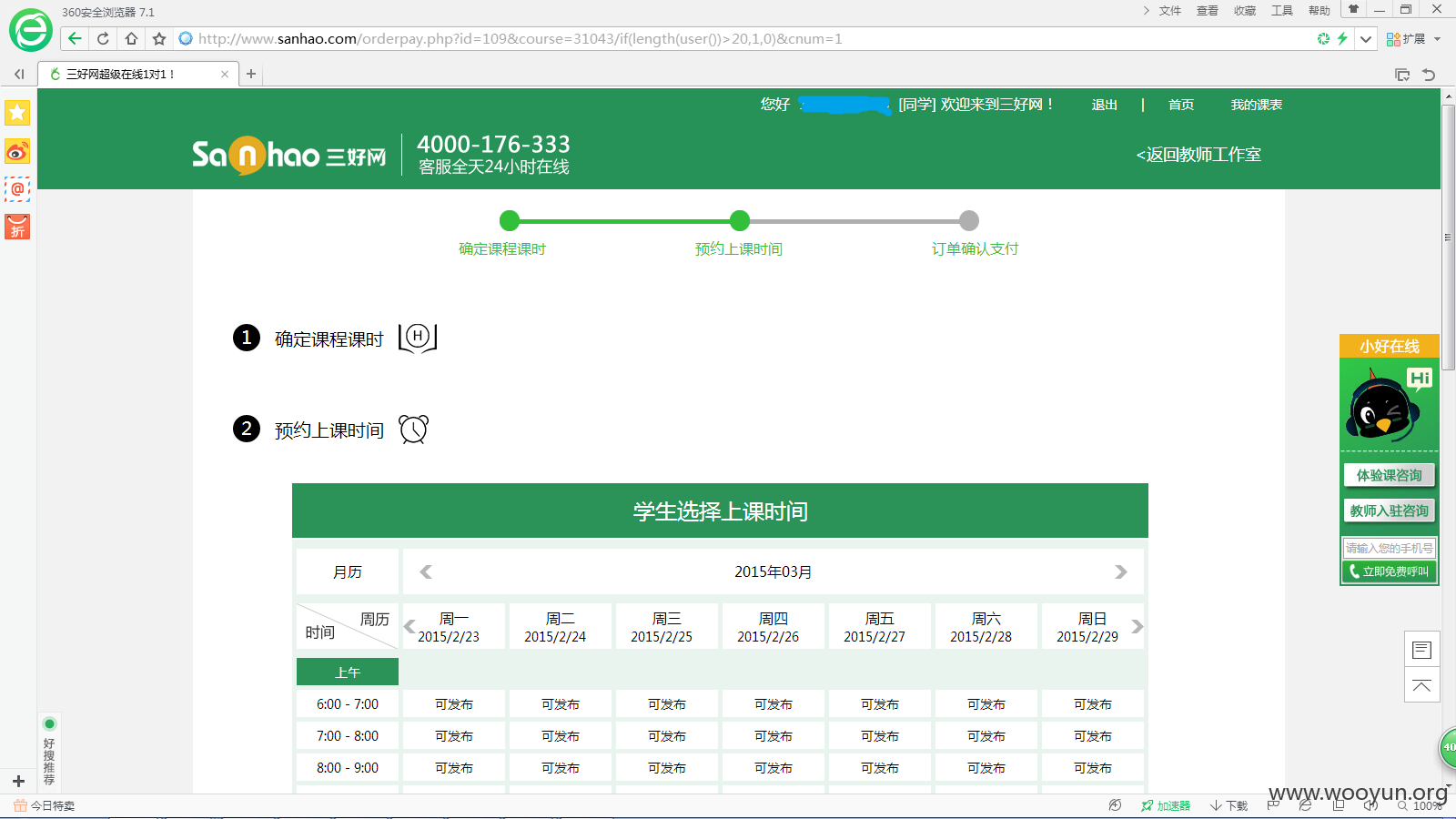Click the book icon beside 确定课程课时
The image size is (1456, 819).
coord(418,338)
